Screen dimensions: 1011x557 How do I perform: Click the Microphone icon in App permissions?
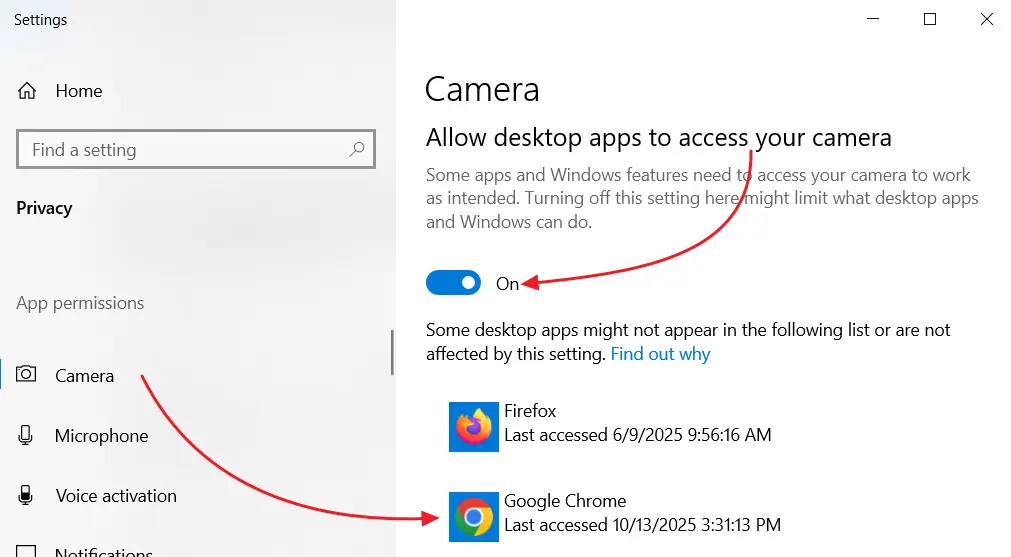27,436
